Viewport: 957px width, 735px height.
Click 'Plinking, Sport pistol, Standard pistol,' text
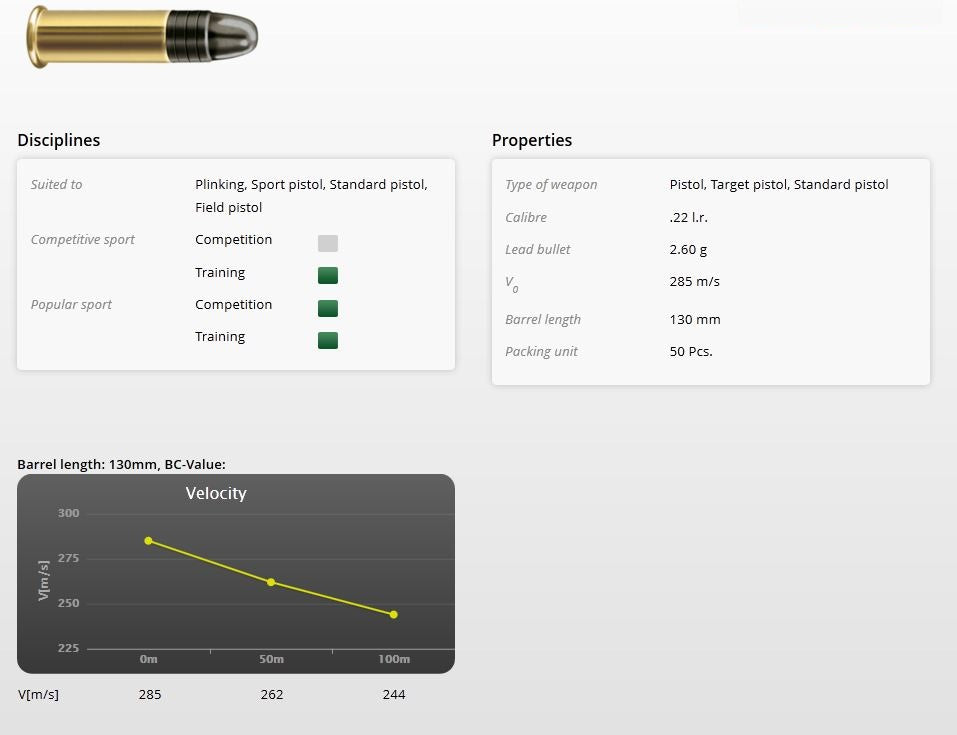pyautogui.click(x=311, y=184)
